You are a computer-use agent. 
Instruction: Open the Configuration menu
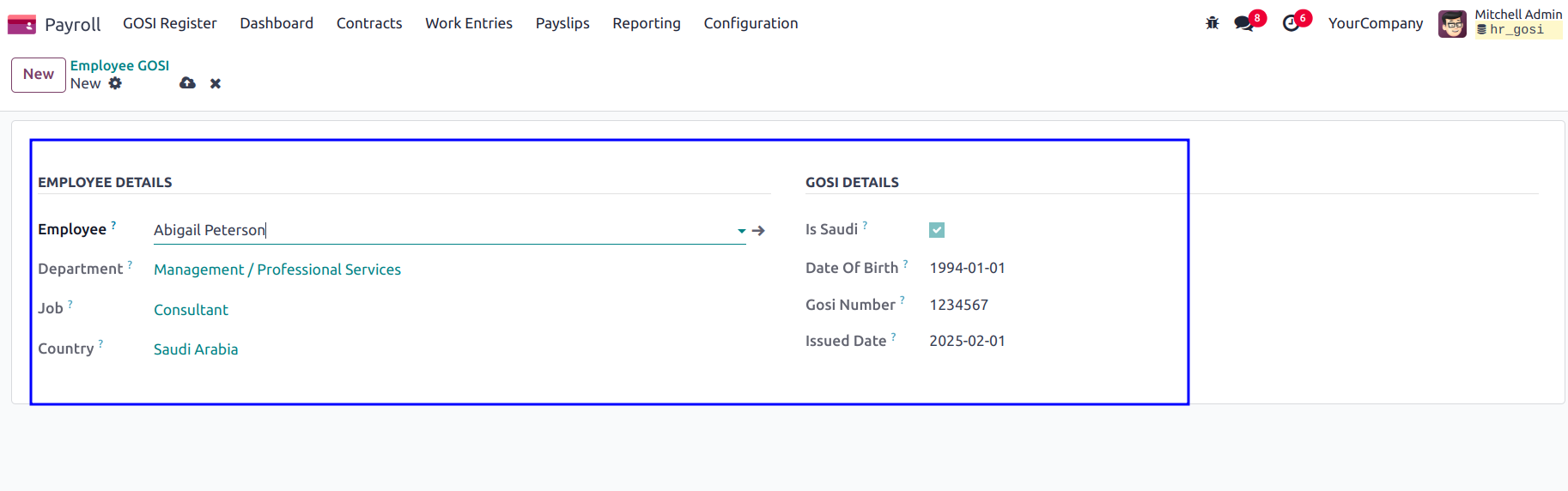click(751, 23)
